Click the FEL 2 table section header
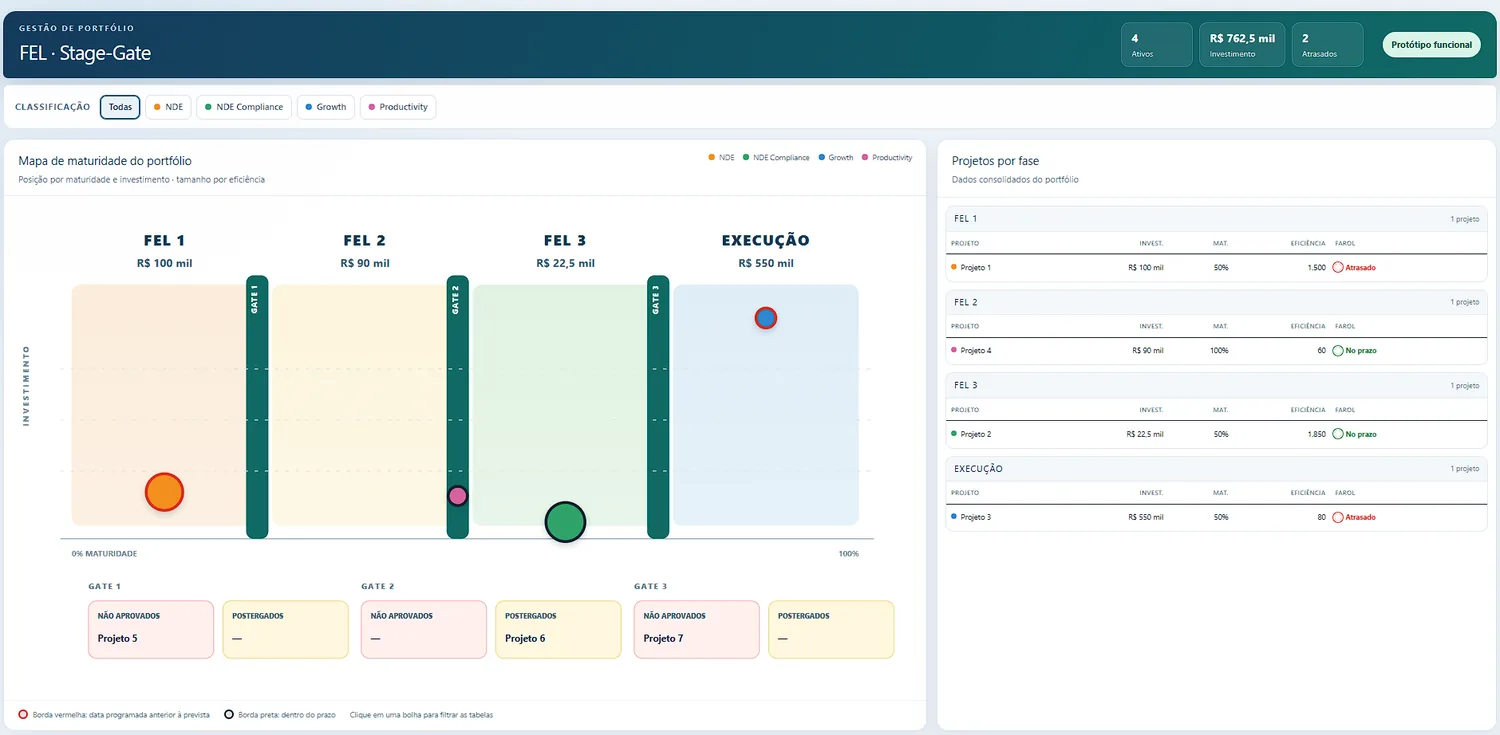The height and width of the screenshot is (735, 1500). coord(1216,302)
